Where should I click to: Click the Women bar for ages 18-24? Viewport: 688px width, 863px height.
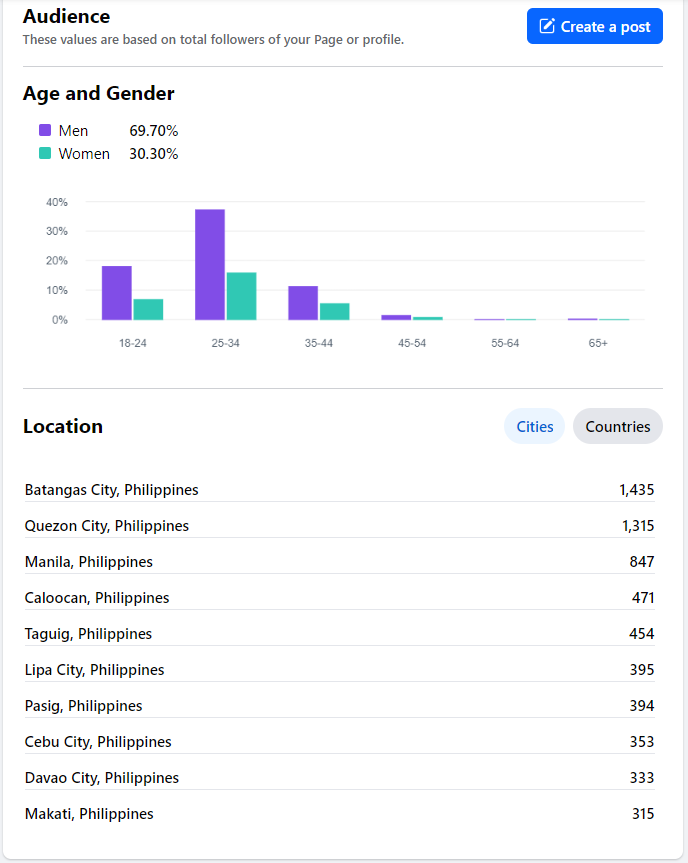point(148,309)
